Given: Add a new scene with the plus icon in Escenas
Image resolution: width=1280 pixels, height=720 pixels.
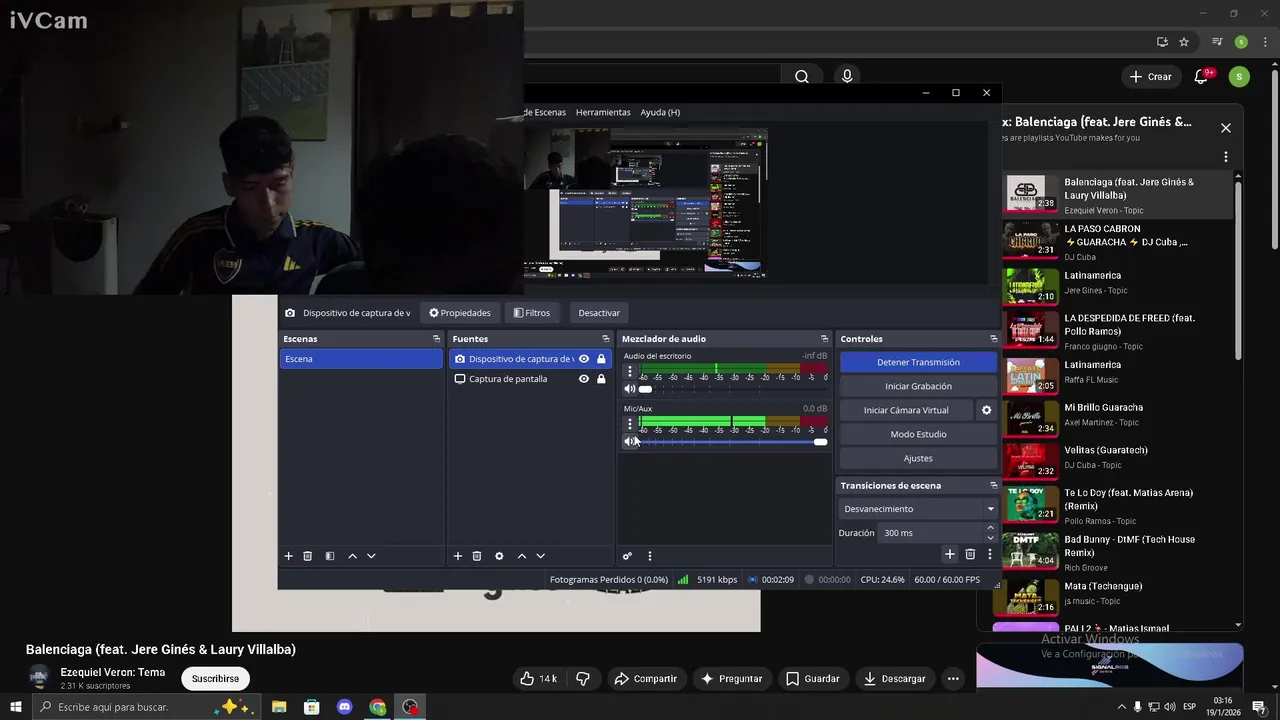Looking at the screenshot, I should 288,556.
